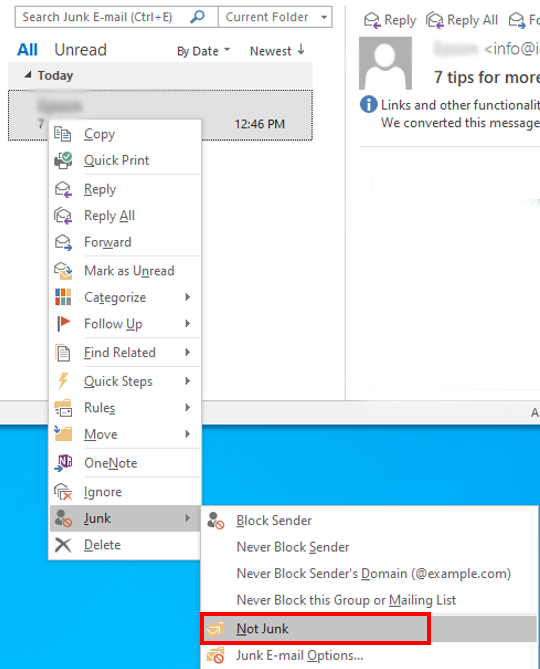Image resolution: width=540 pixels, height=669 pixels.
Task: Click the Reply All icon in context menu
Action: [63, 215]
